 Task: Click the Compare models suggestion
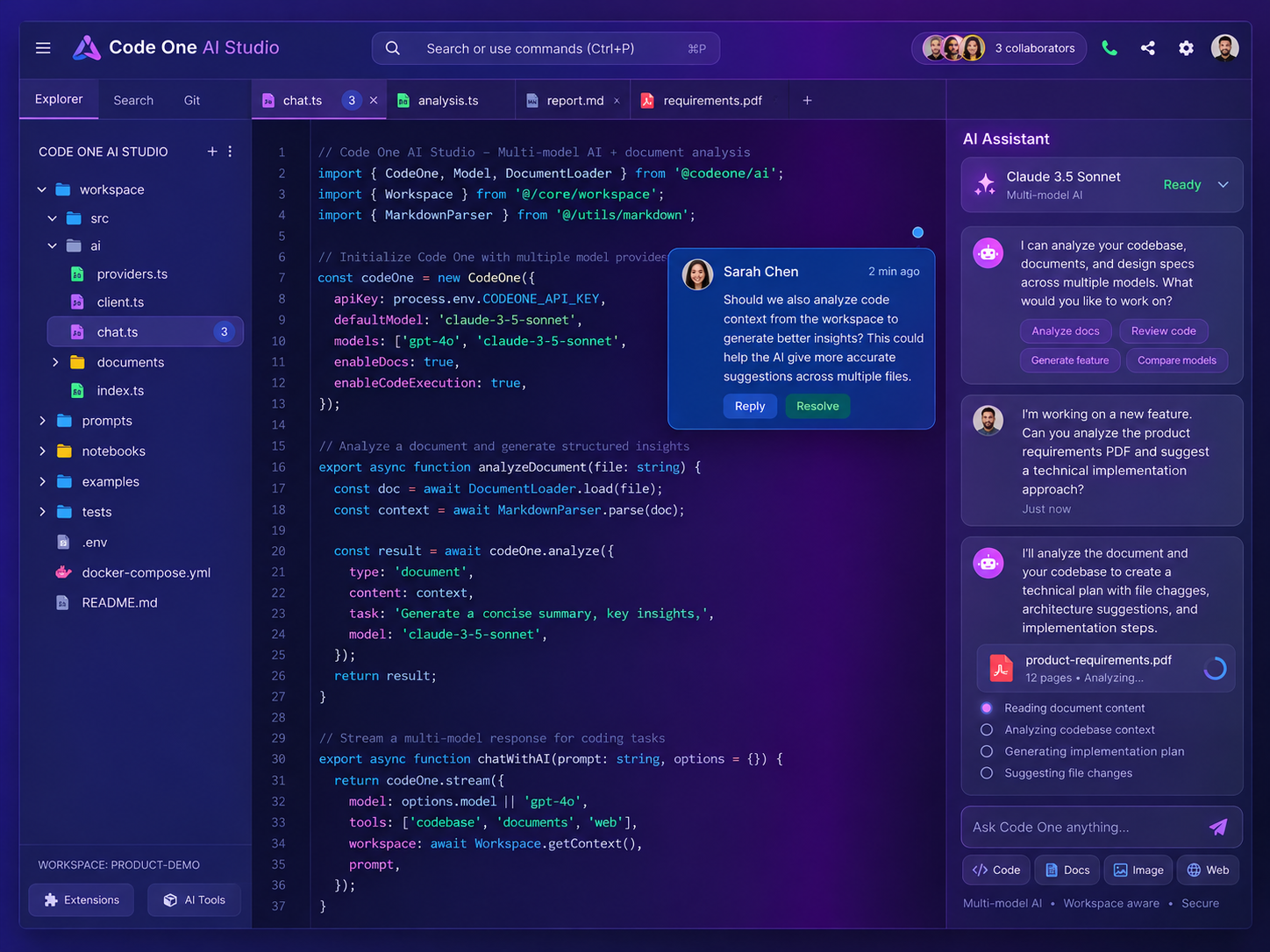pos(1177,360)
